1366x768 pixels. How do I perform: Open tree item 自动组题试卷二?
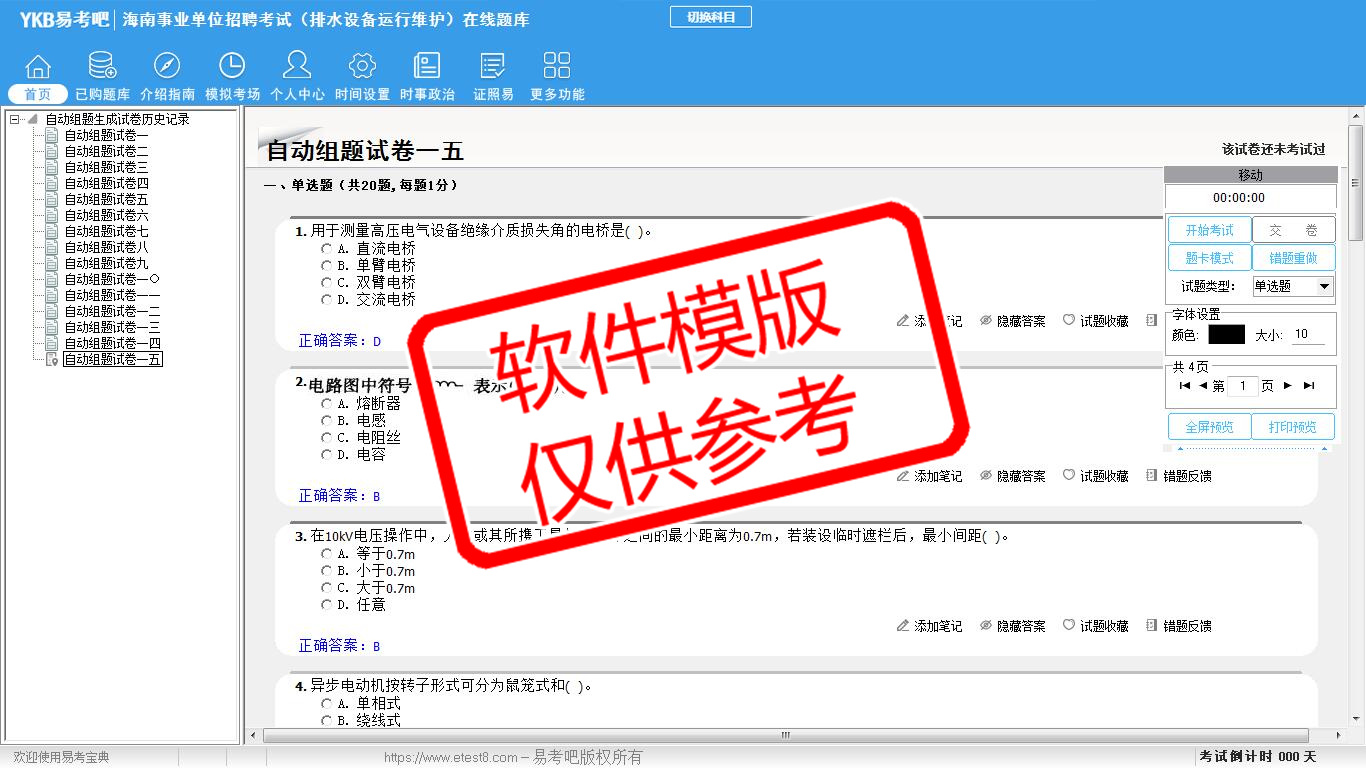107,151
